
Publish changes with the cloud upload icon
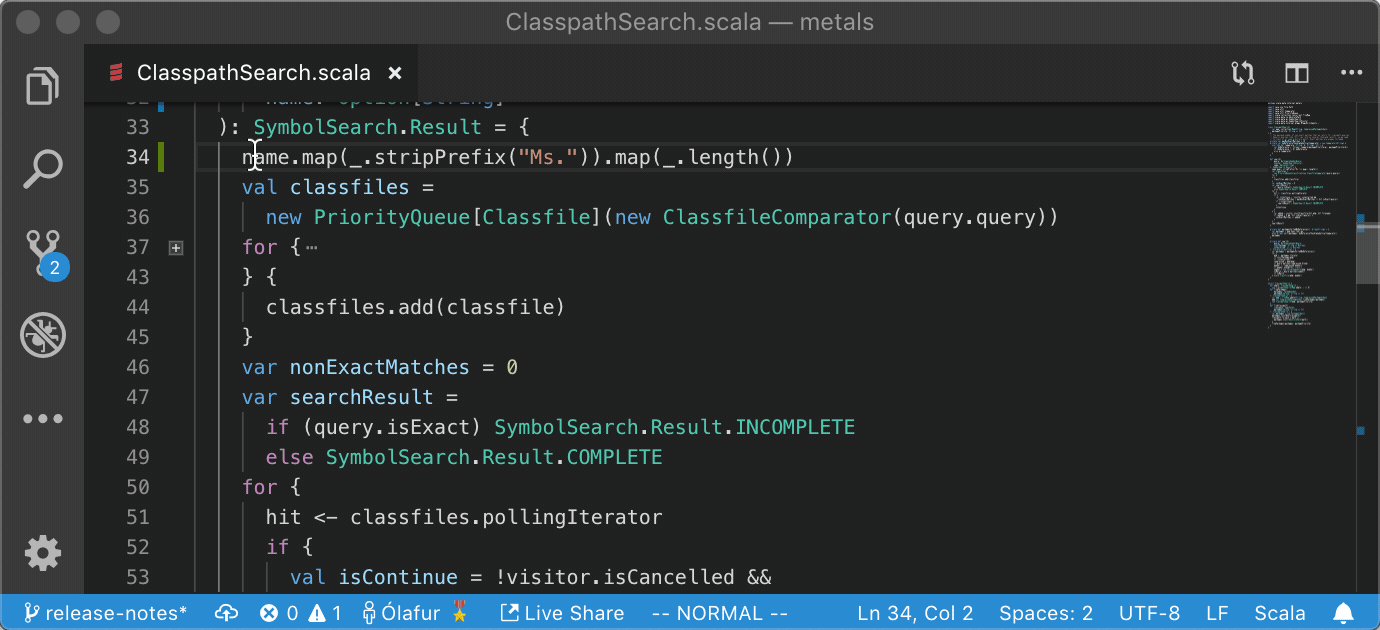click(x=226, y=613)
